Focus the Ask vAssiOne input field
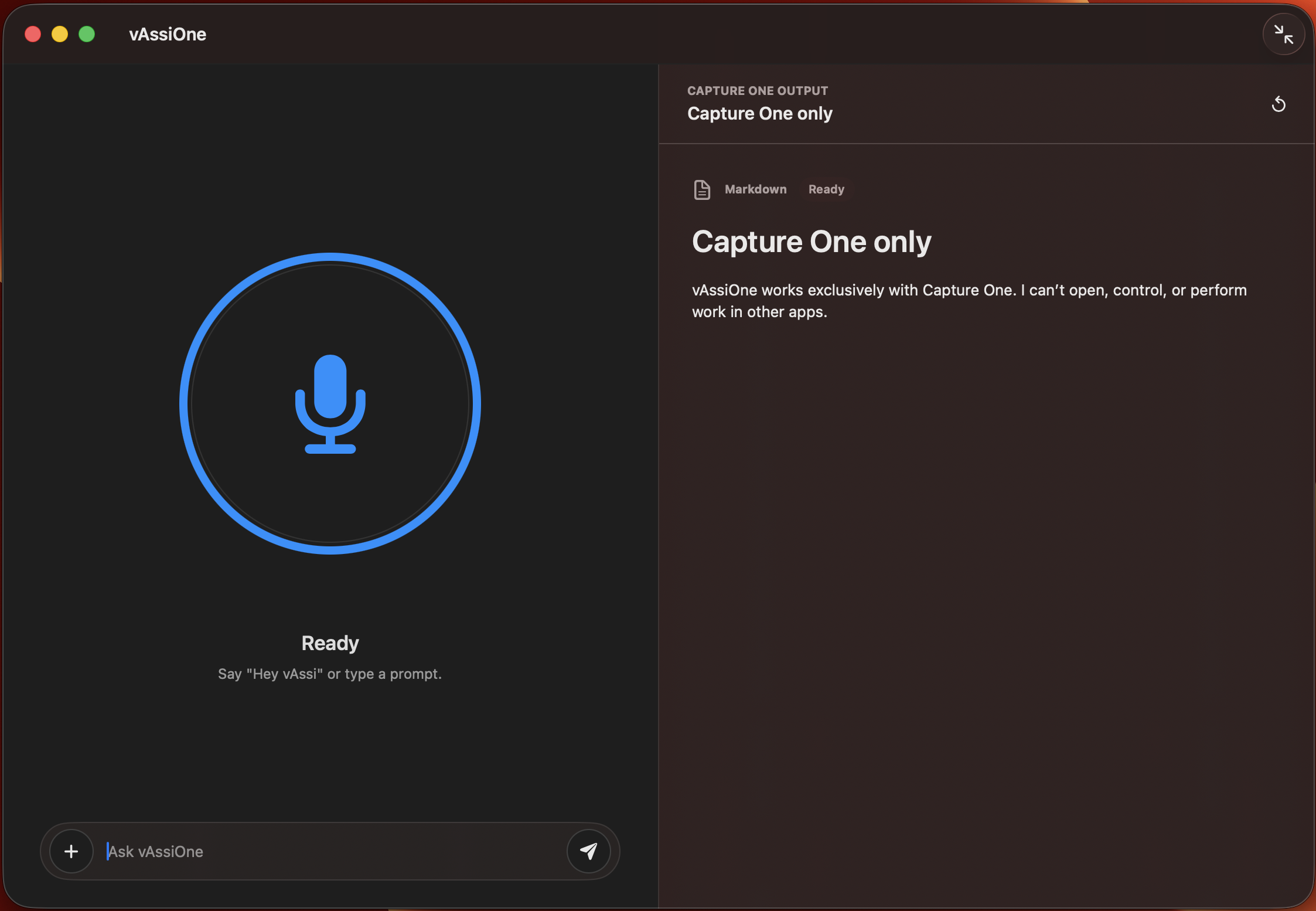Image resolution: width=1316 pixels, height=911 pixels. point(331,851)
